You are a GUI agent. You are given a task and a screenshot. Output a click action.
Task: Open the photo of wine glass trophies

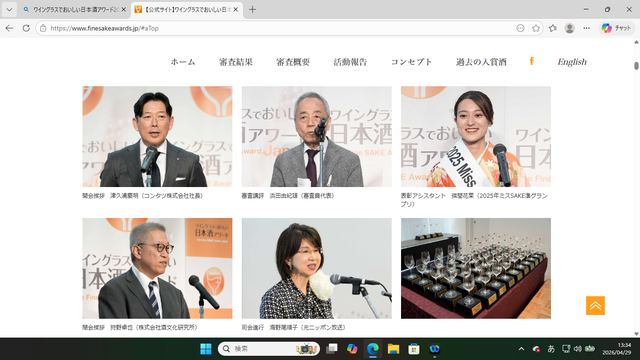[476, 268]
